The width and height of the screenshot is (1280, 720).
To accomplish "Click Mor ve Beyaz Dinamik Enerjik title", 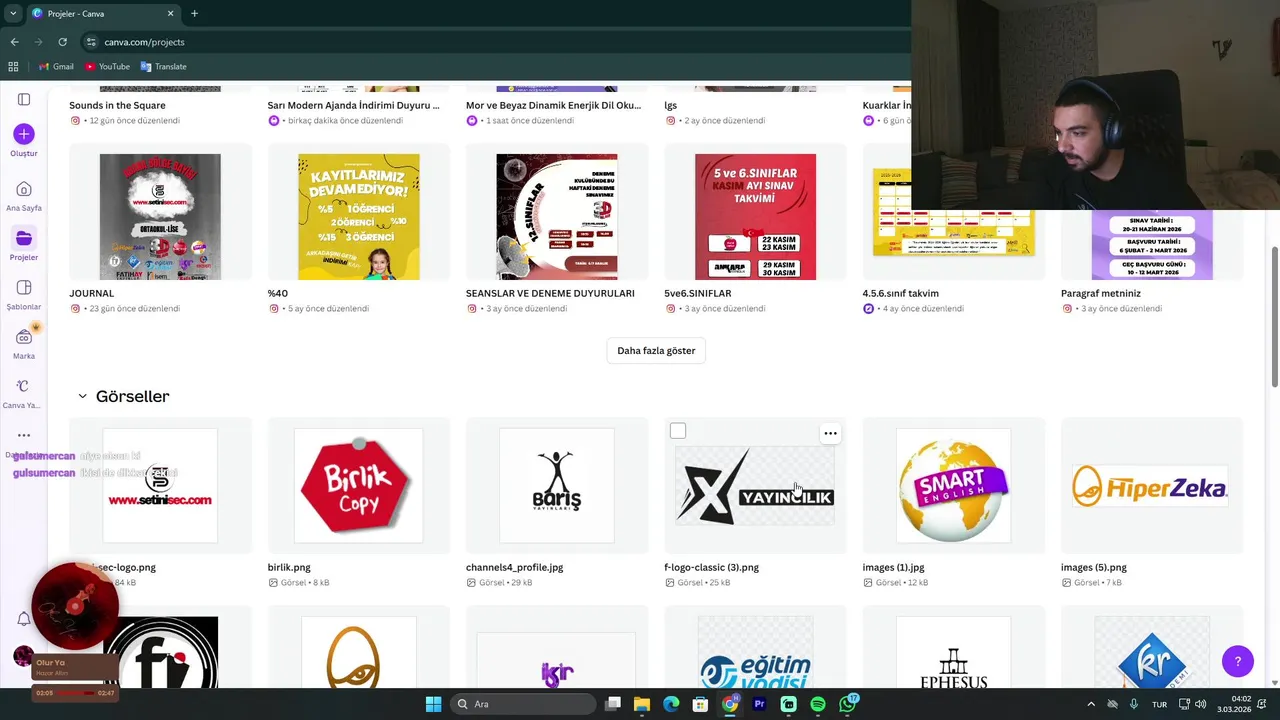I will (x=554, y=105).
